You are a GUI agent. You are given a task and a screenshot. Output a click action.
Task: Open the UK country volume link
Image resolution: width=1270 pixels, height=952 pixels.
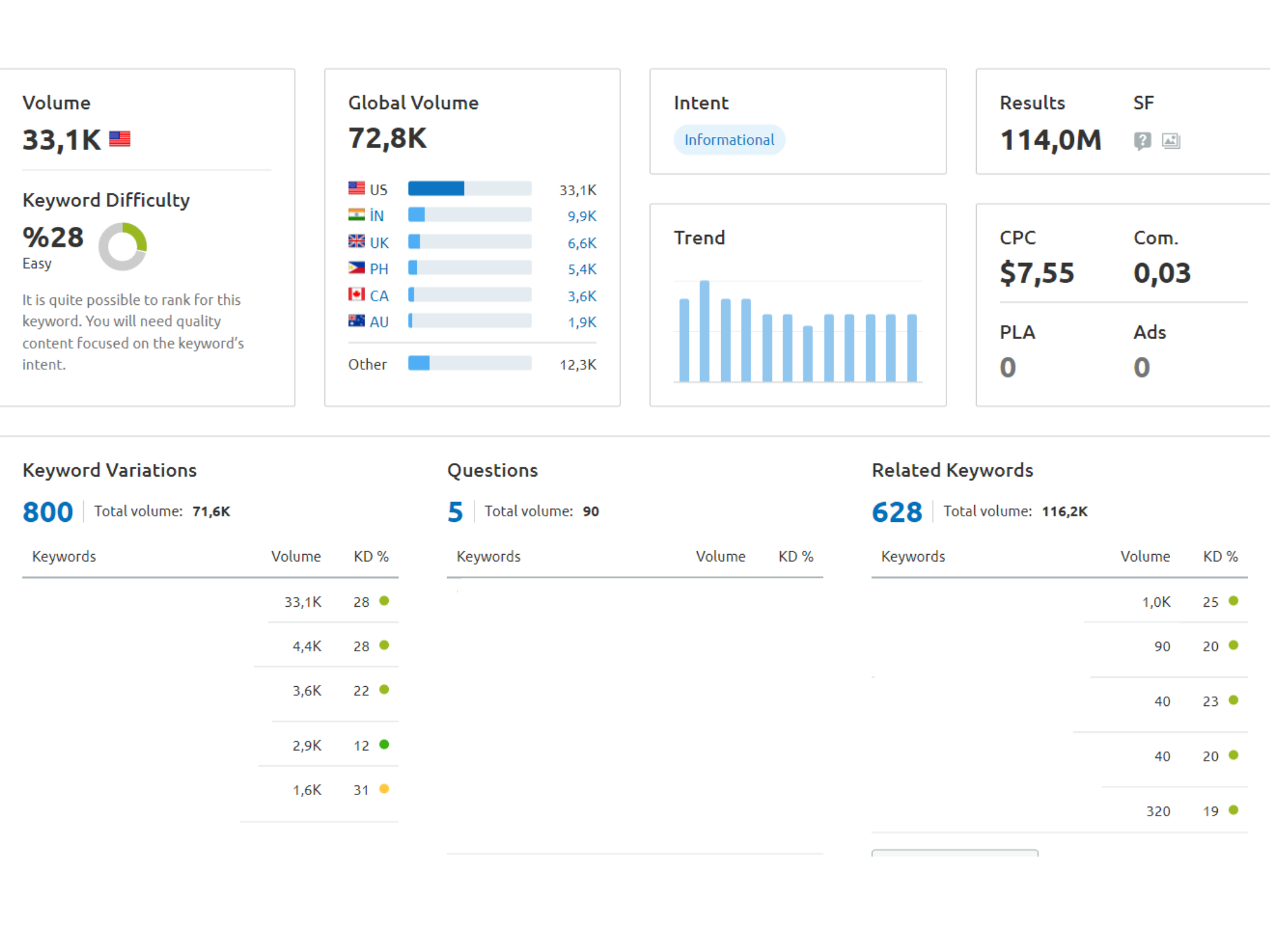(x=380, y=242)
